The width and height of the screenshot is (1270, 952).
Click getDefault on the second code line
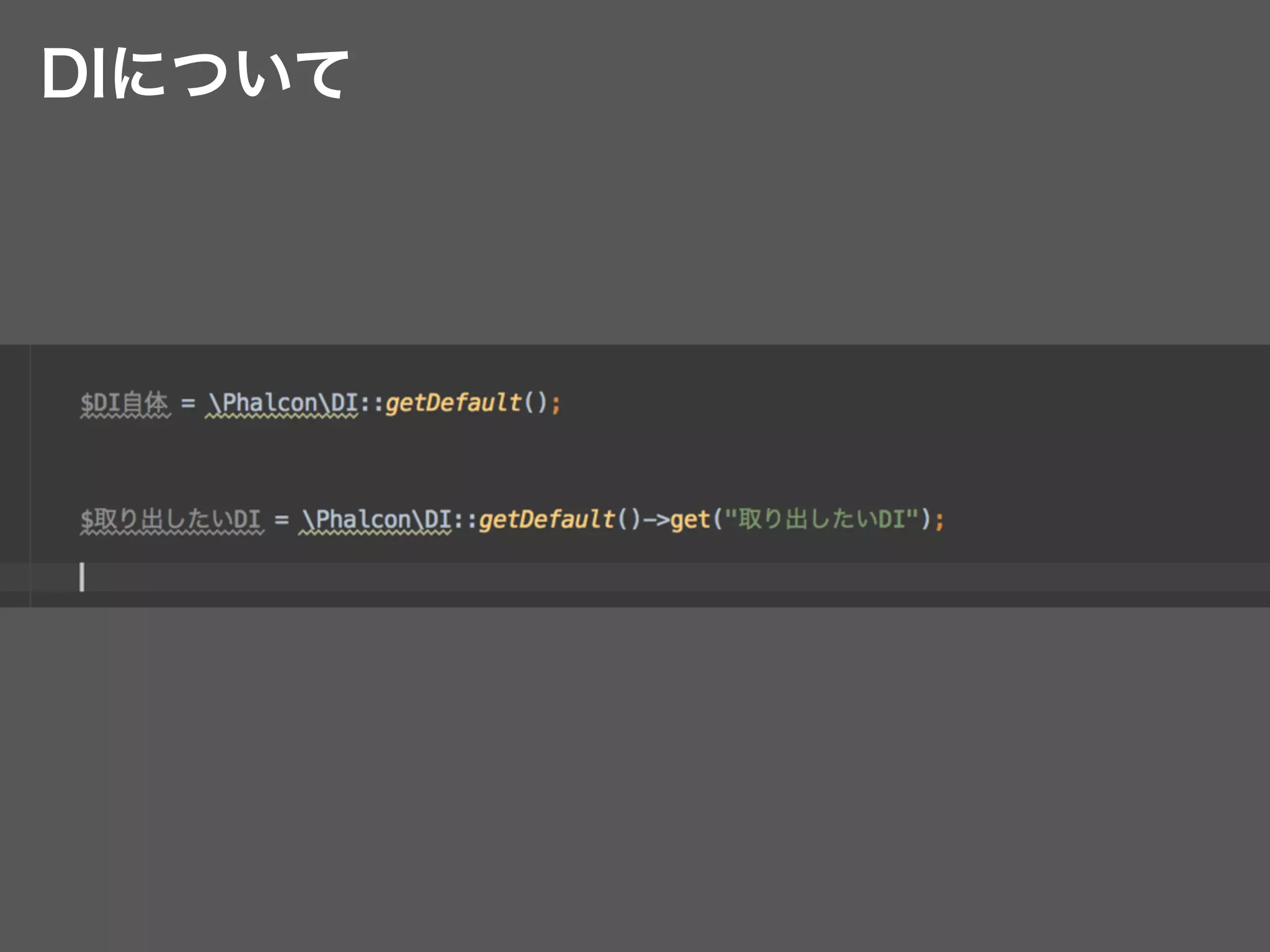click(x=546, y=519)
